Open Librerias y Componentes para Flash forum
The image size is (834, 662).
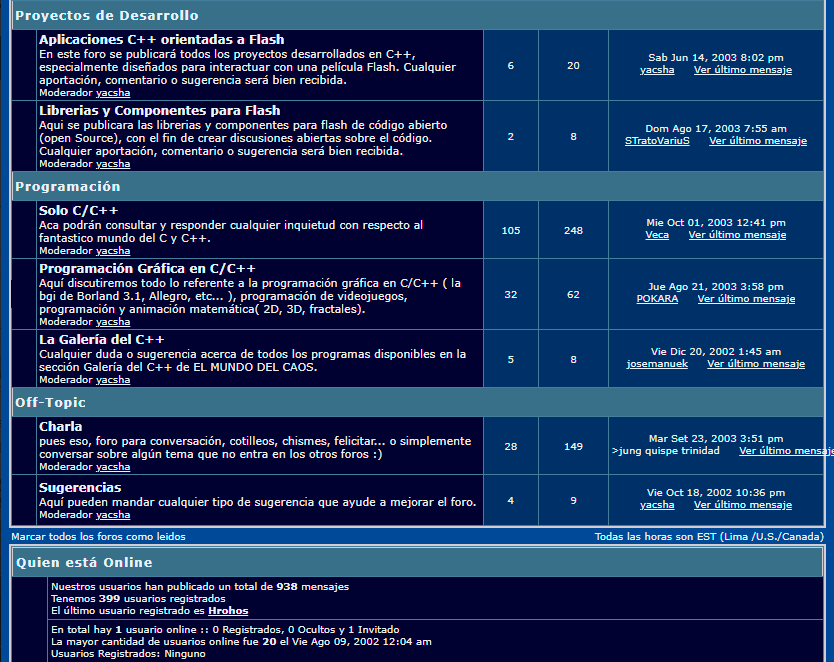point(159,110)
